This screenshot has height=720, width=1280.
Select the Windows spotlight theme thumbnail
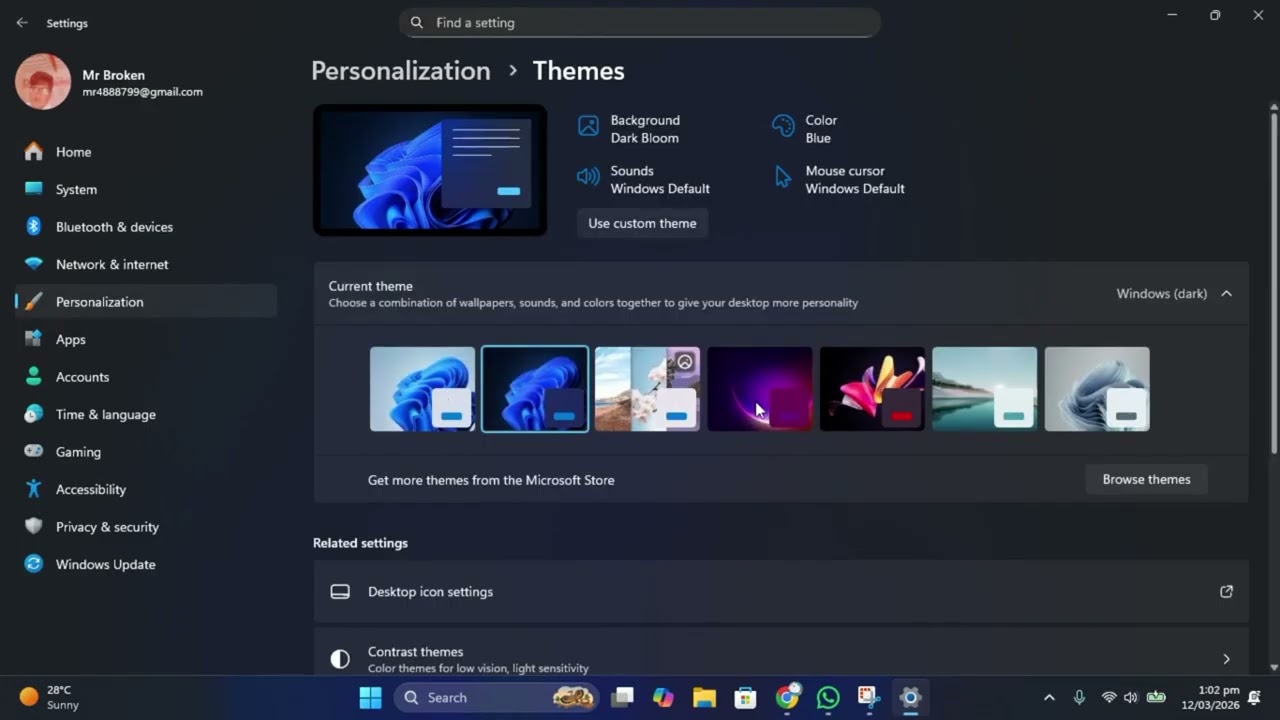coord(647,389)
